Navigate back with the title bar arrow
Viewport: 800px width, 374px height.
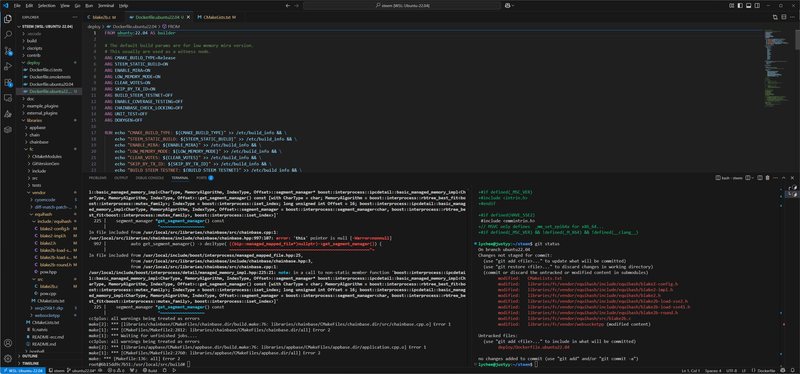288,5
